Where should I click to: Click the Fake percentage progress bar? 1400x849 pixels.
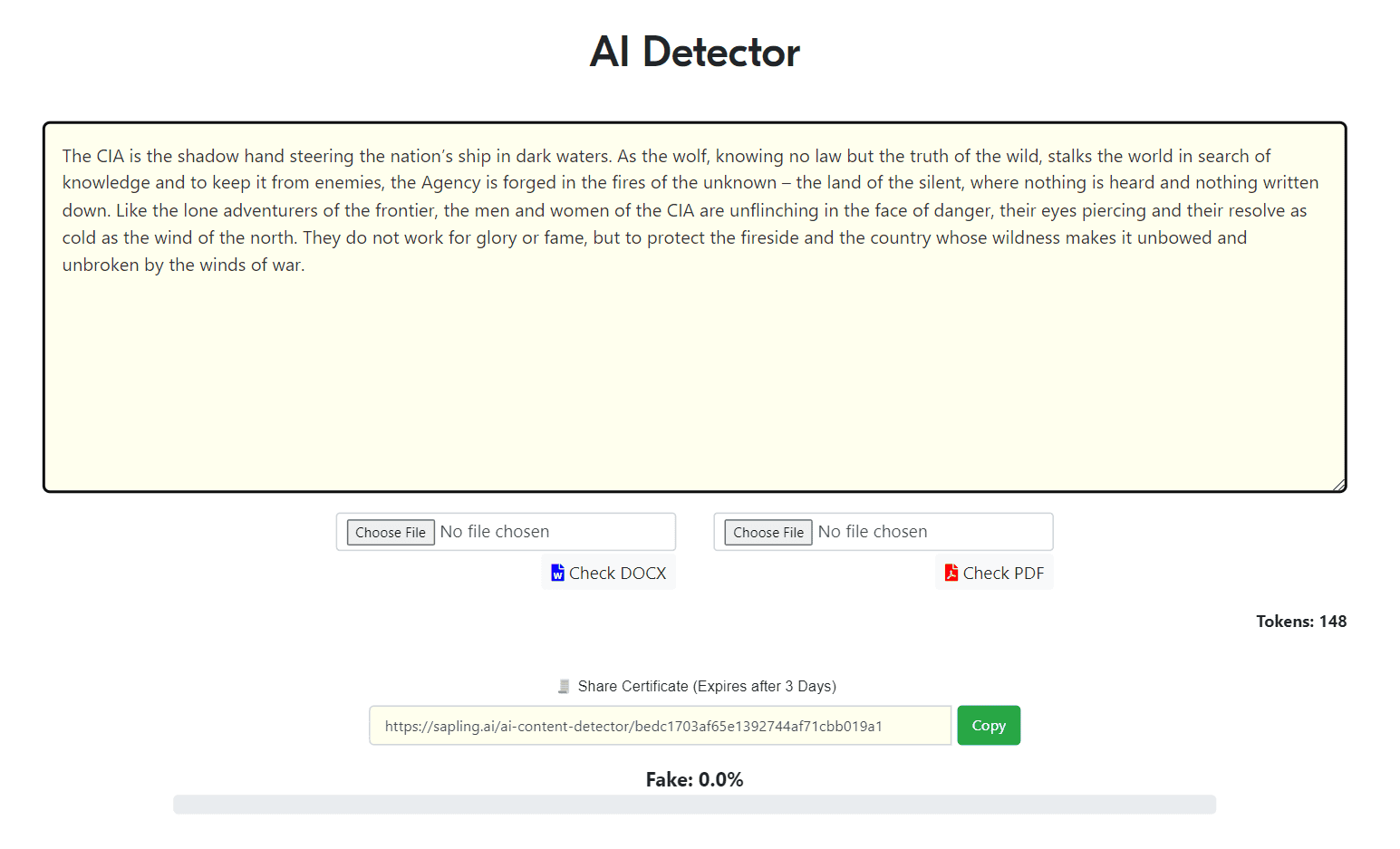[694, 805]
